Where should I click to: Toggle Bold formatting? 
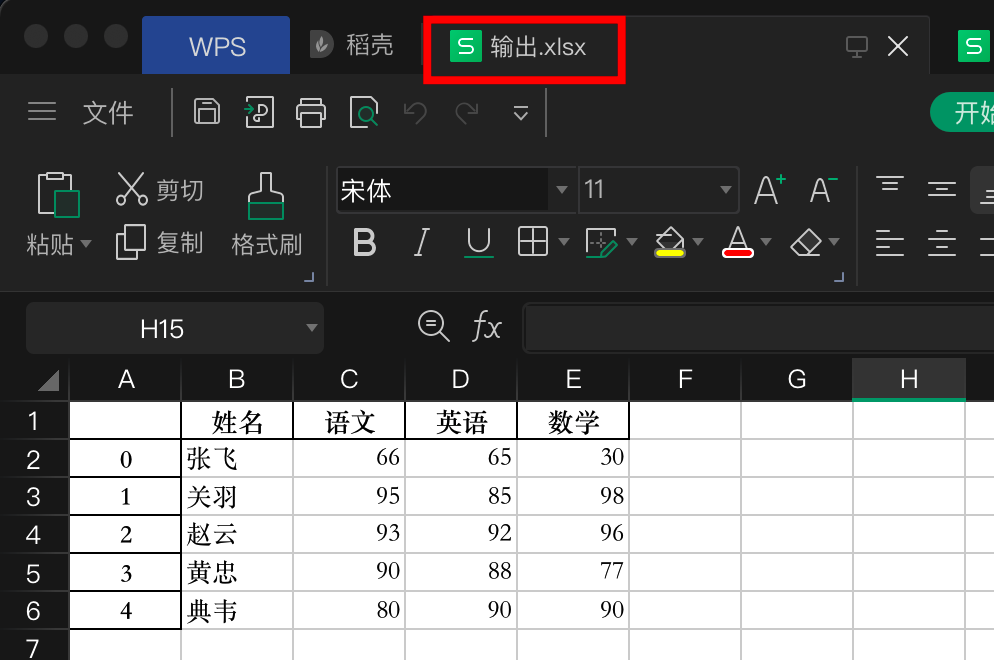click(x=364, y=242)
